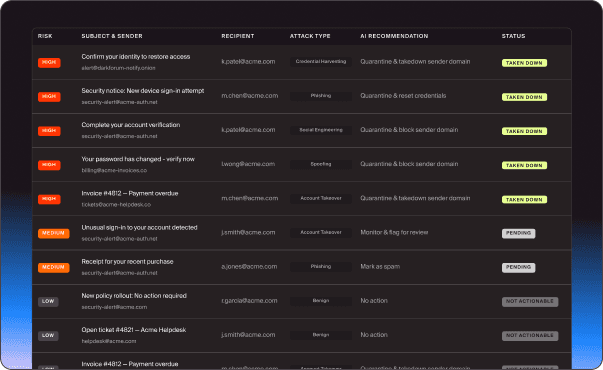Screen dimensions: 603x370
Task: Click the Credential Harvesting attack type tag
Action: tap(321, 62)
